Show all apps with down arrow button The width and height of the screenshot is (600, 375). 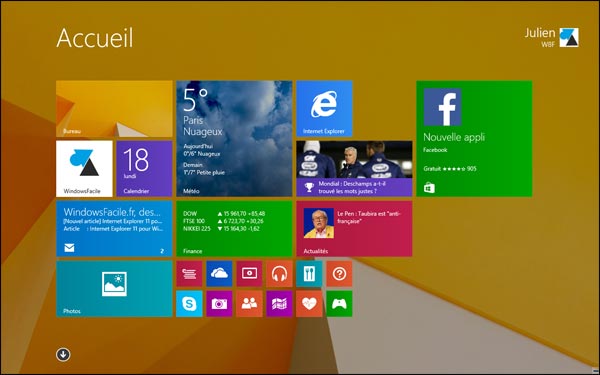[x=63, y=354]
